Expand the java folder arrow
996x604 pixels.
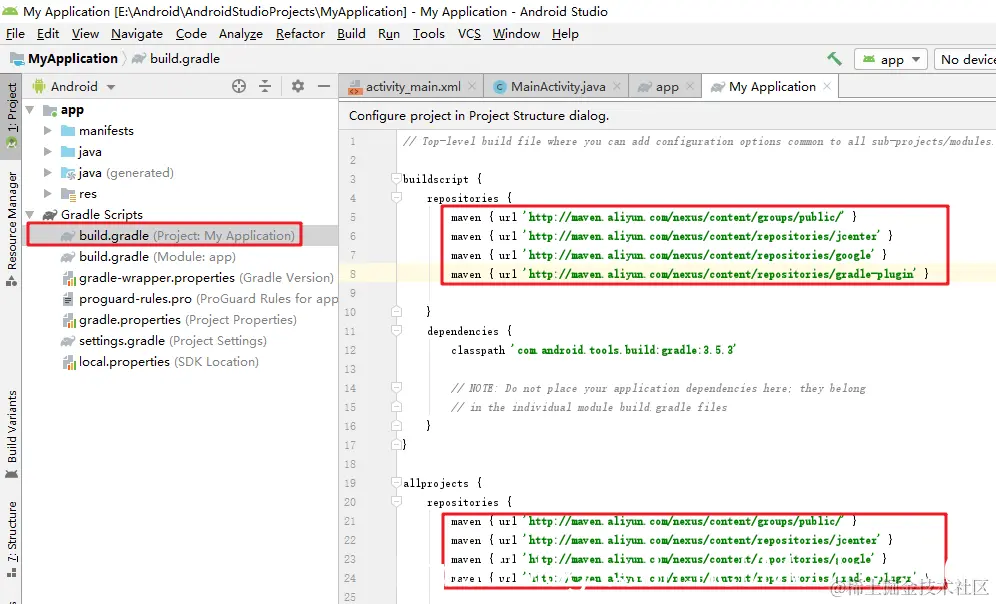tap(48, 152)
